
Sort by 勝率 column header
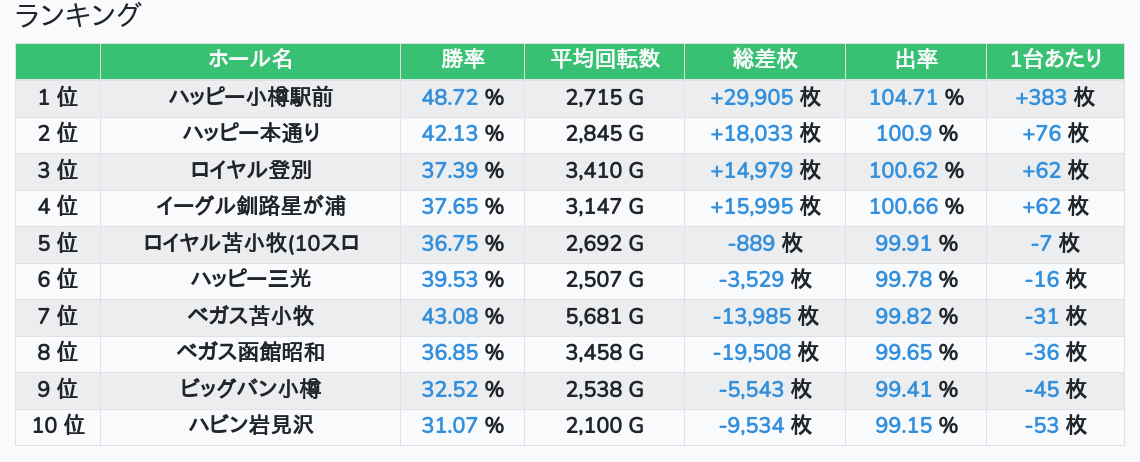point(462,60)
